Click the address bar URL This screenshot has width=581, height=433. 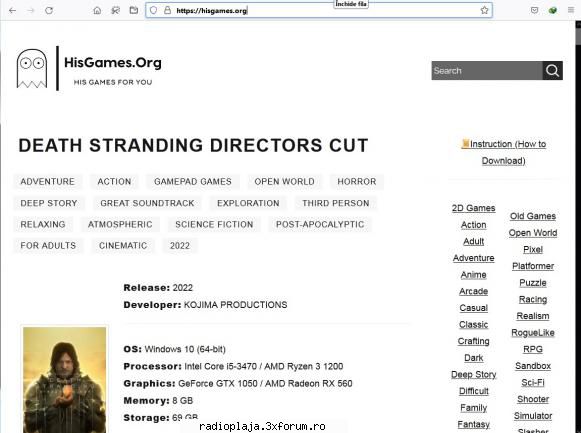point(212,11)
